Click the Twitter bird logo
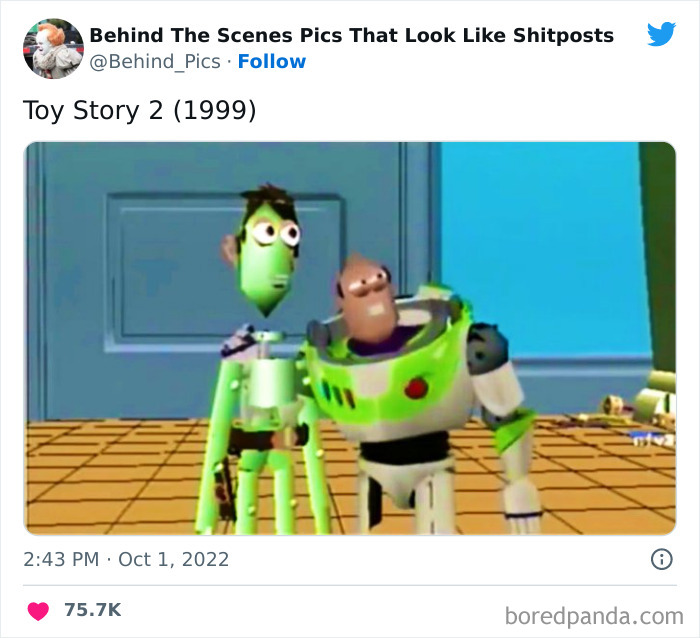 coord(661,33)
